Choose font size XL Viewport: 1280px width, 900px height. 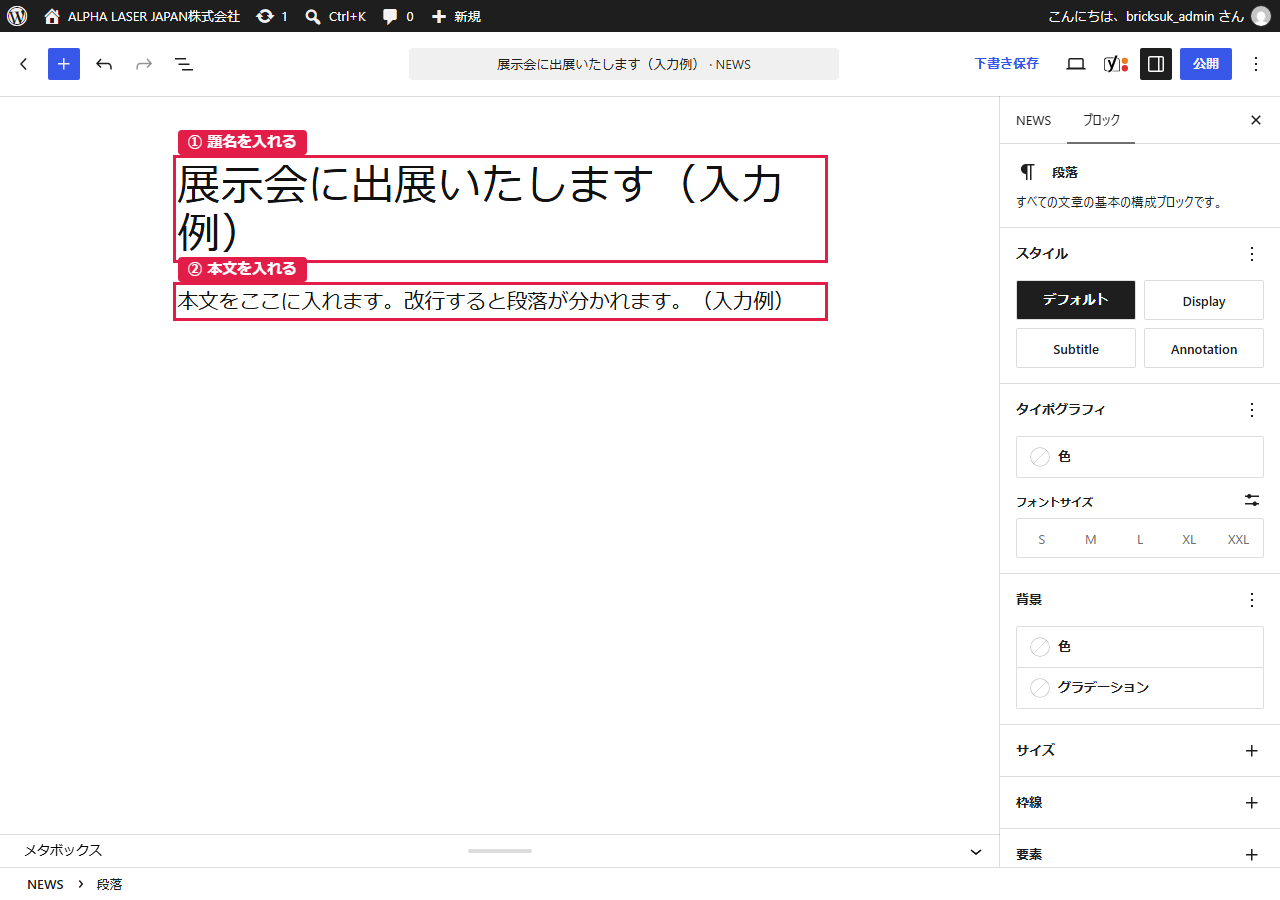tap(1189, 539)
